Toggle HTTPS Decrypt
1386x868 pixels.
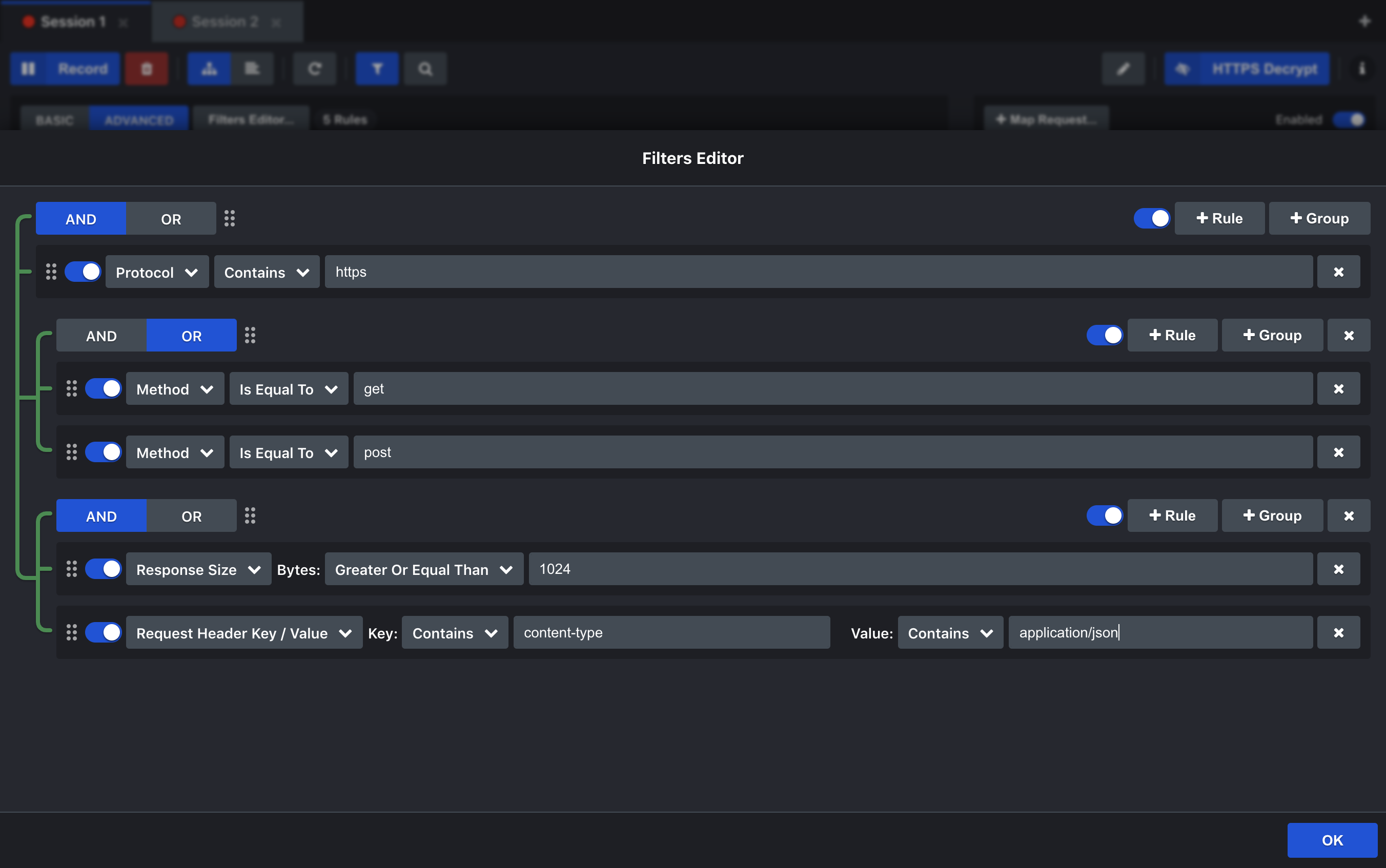1246,68
